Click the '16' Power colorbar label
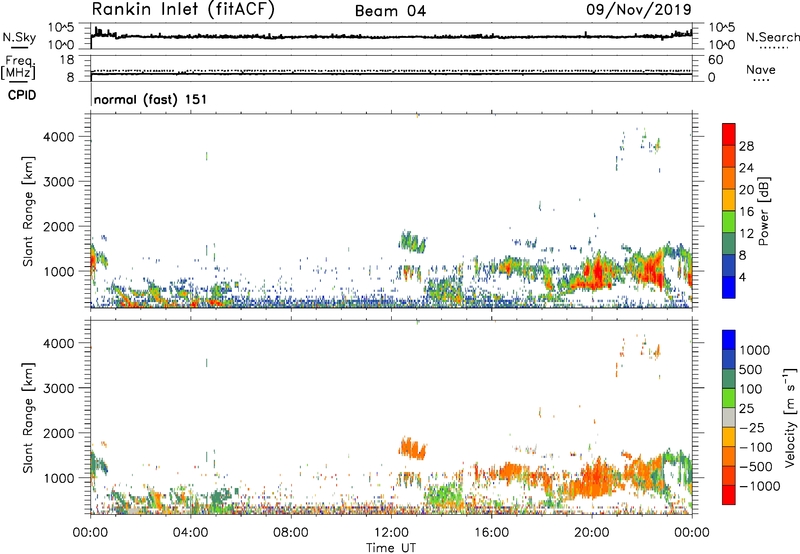The width and height of the screenshot is (800, 554). [746, 212]
